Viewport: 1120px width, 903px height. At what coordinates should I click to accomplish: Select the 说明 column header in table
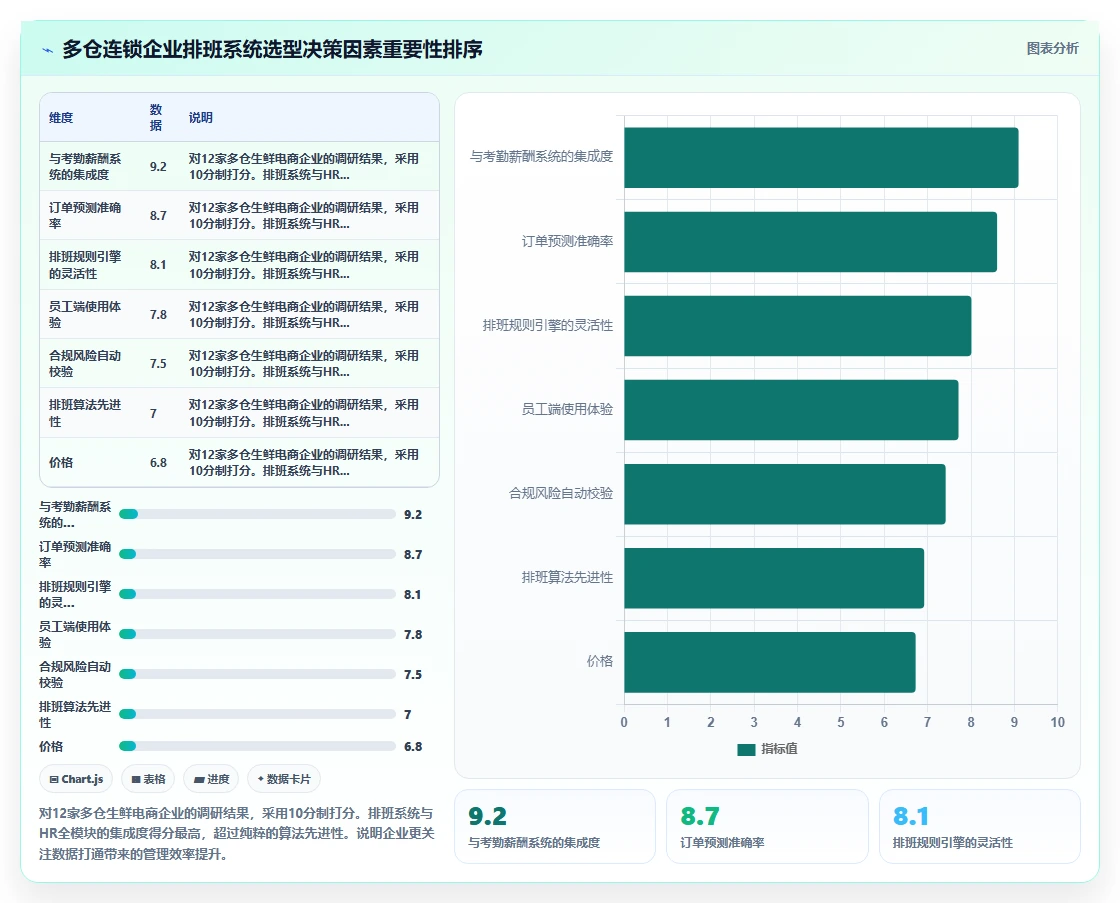coord(201,118)
